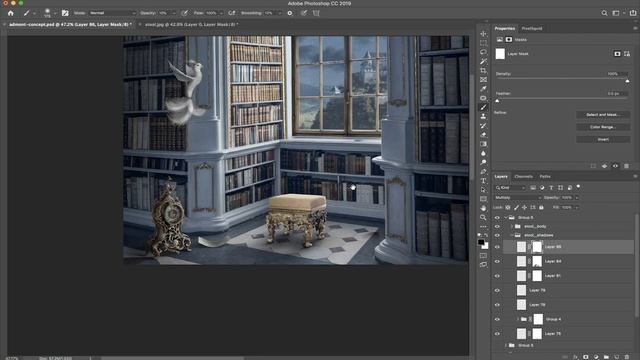Switch to the Paths tab
The height and width of the screenshot is (360, 640).
(545, 177)
